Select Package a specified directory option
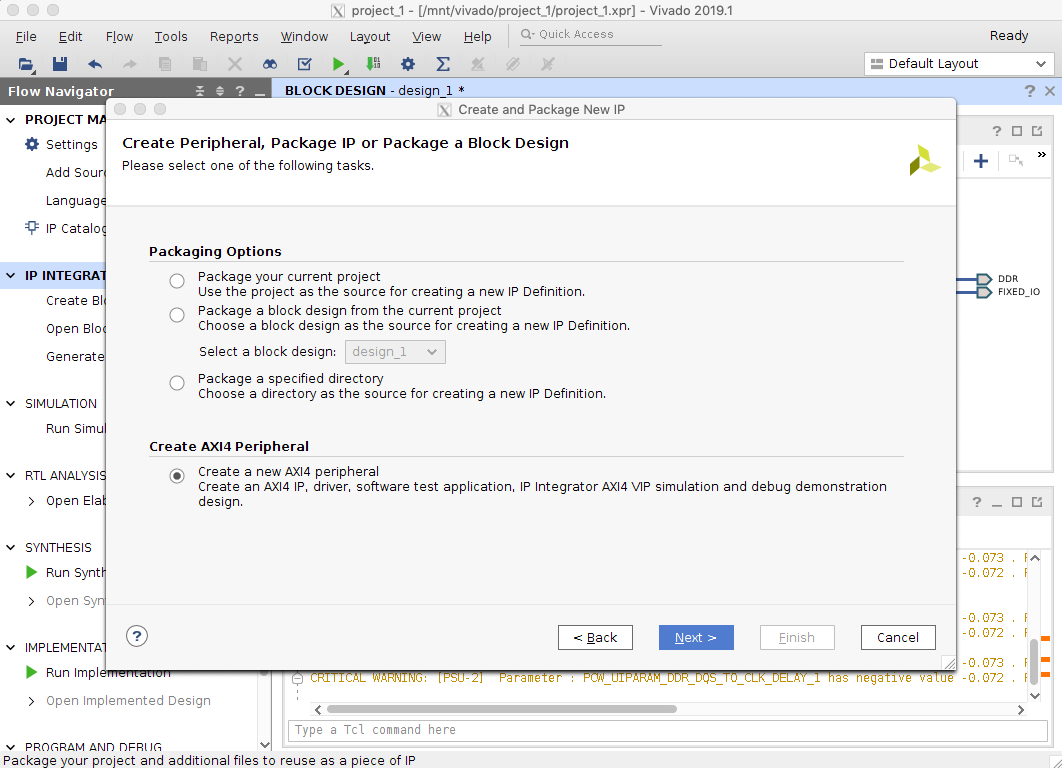1062x768 pixels. click(x=177, y=383)
